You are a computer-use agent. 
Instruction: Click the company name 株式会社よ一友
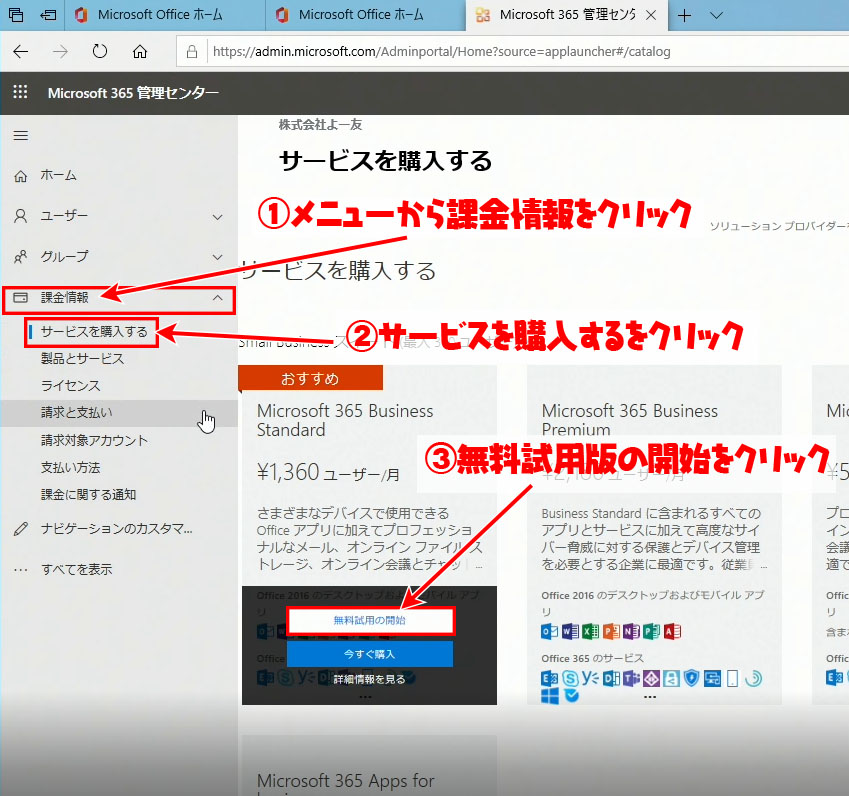(x=320, y=125)
